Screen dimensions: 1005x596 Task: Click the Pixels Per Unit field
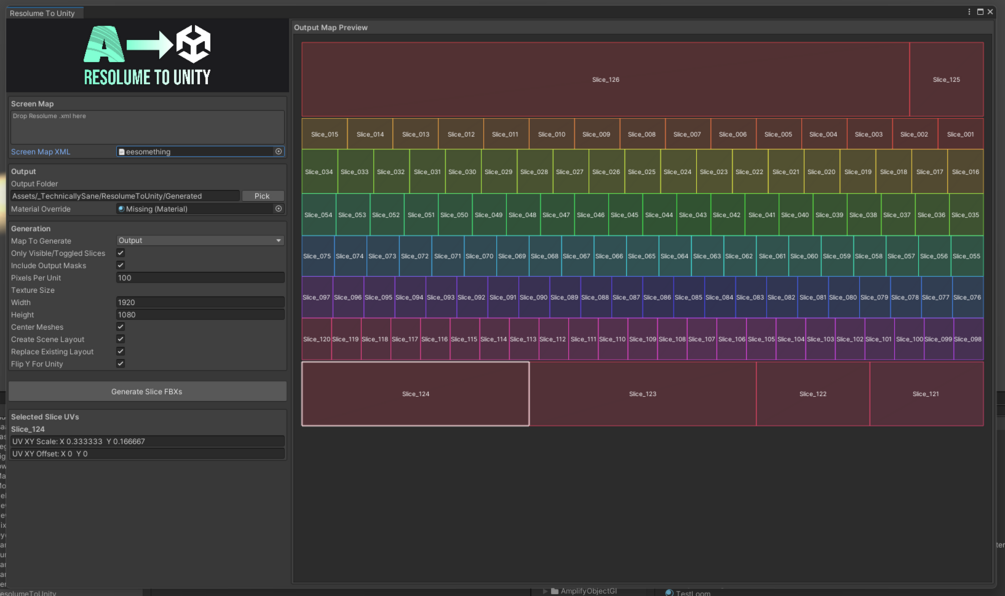click(x=200, y=277)
